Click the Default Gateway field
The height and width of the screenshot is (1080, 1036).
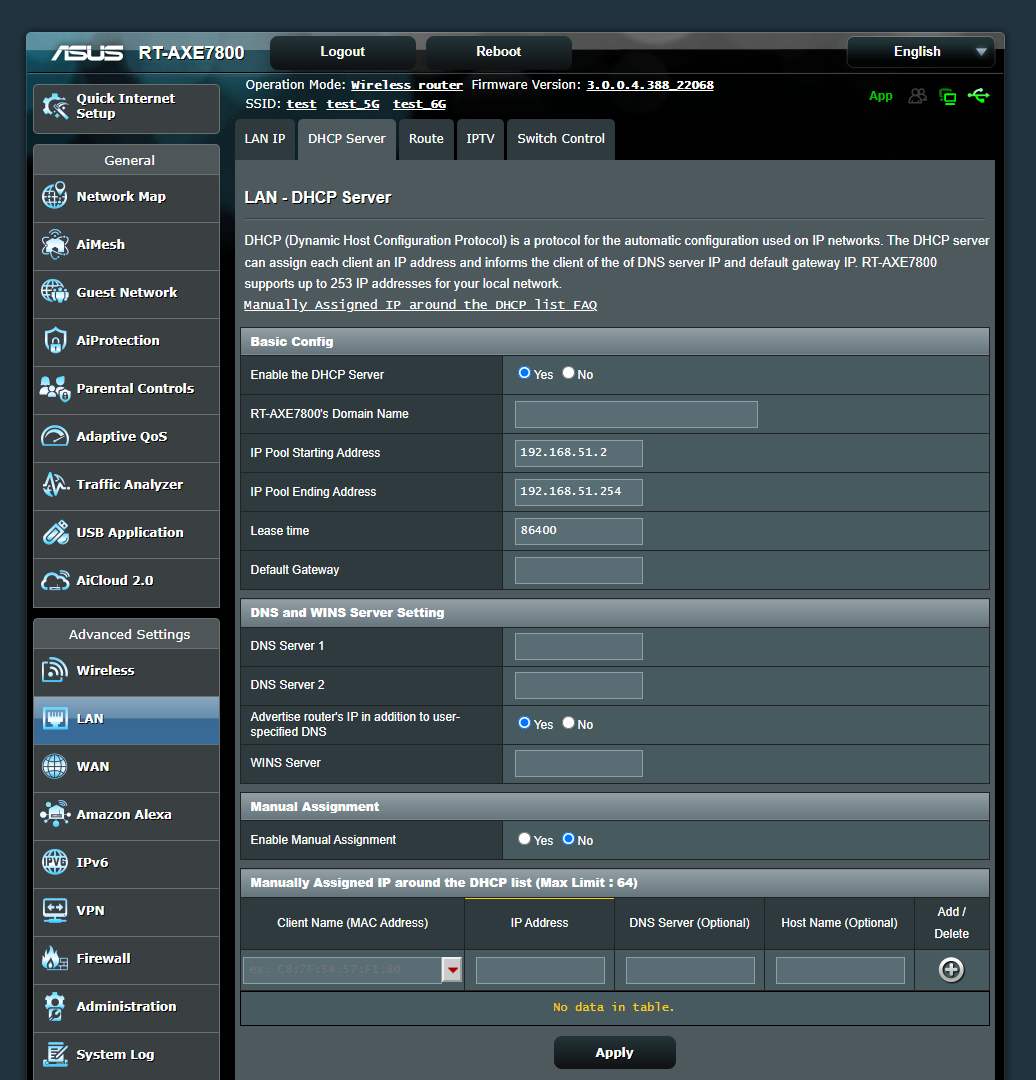(579, 570)
